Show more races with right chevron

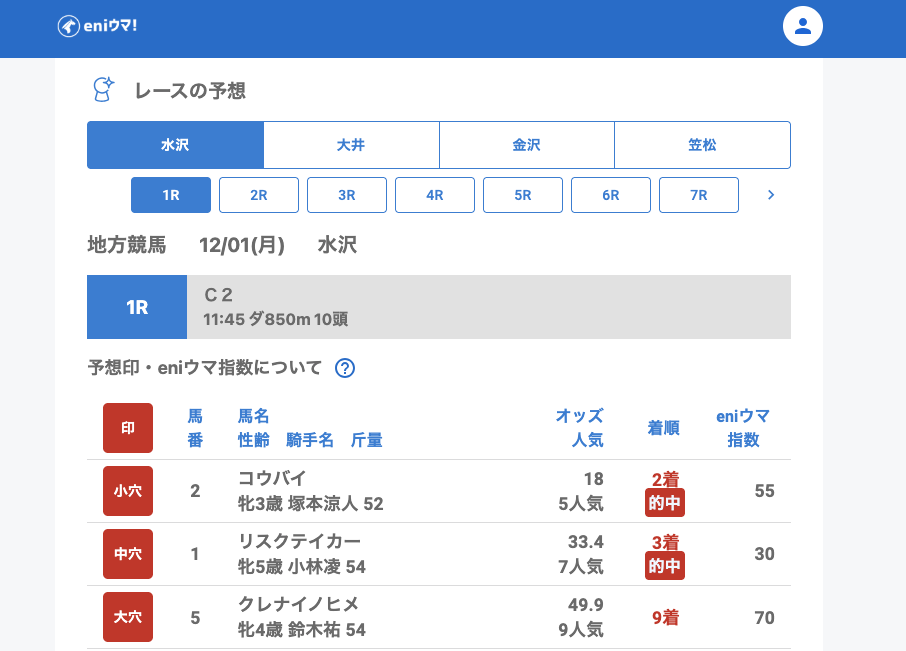pyautogui.click(x=770, y=195)
